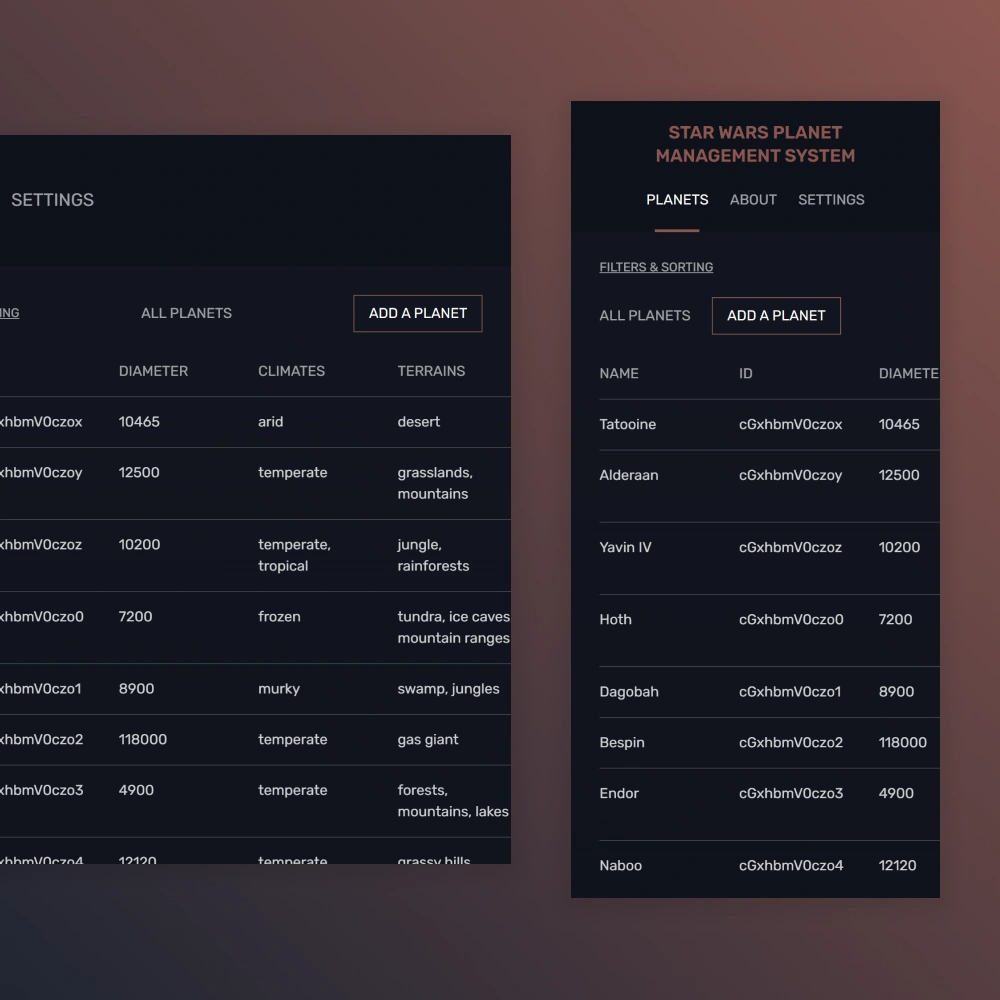1000x1000 pixels.
Task: Click the Climates column header
Action: point(291,371)
